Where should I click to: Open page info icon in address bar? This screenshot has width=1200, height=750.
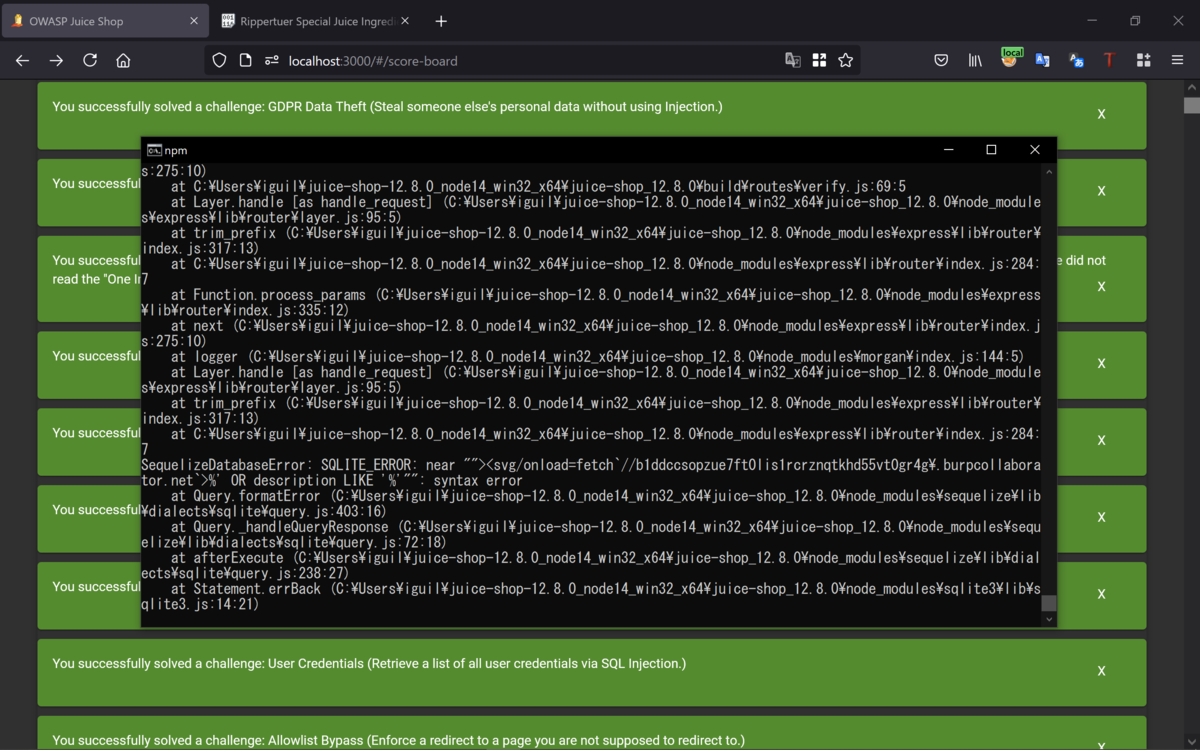point(245,60)
